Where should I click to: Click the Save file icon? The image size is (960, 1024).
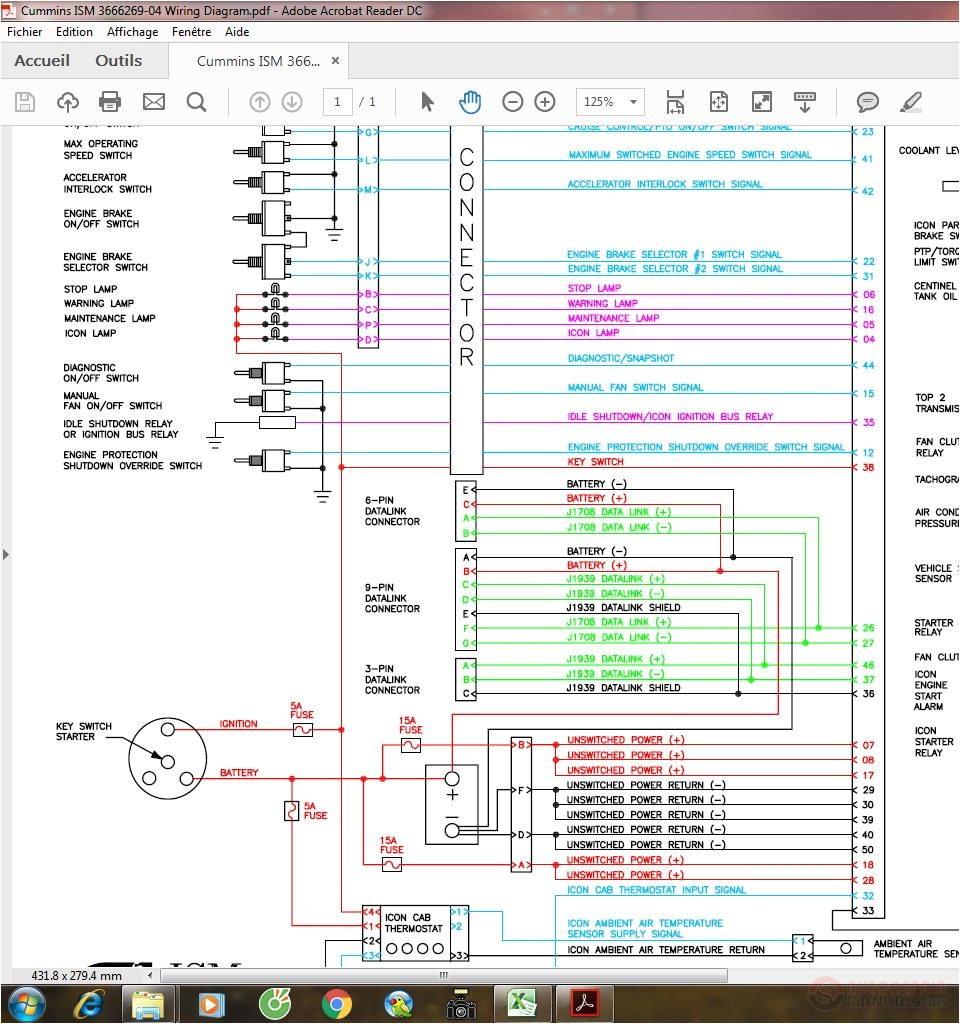coord(24,101)
